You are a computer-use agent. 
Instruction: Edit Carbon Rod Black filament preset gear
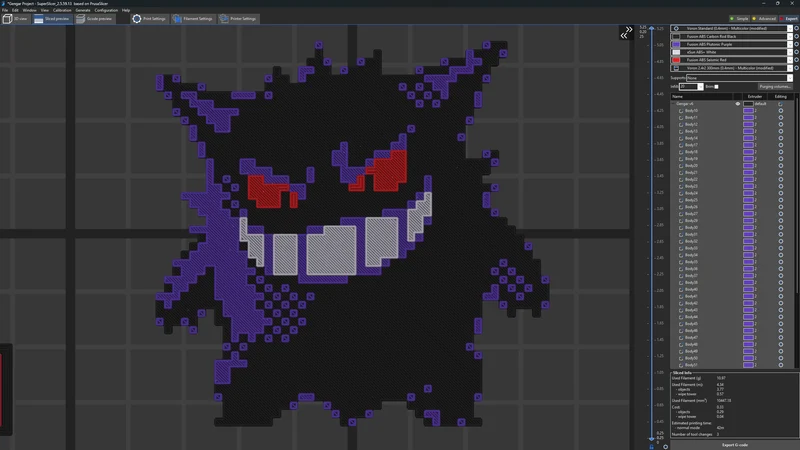(x=796, y=37)
